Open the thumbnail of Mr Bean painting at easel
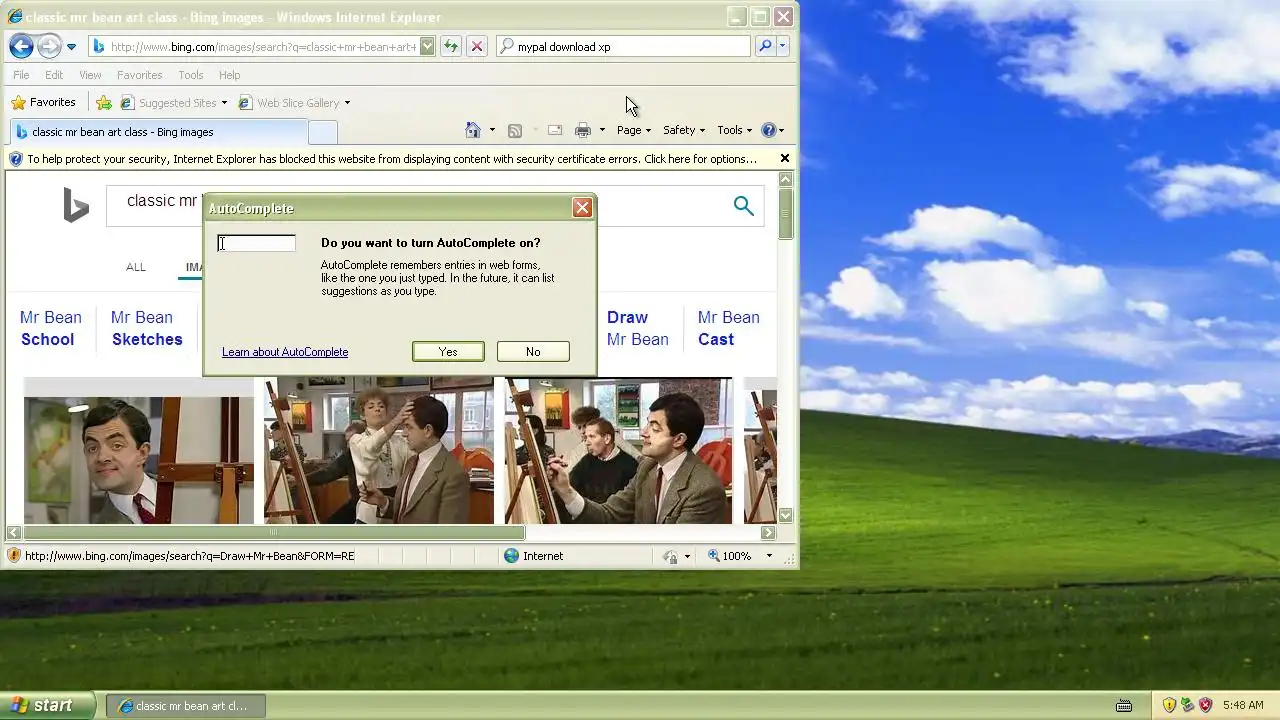1280x720 pixels. pyautogui.click(x=618, y=450)
